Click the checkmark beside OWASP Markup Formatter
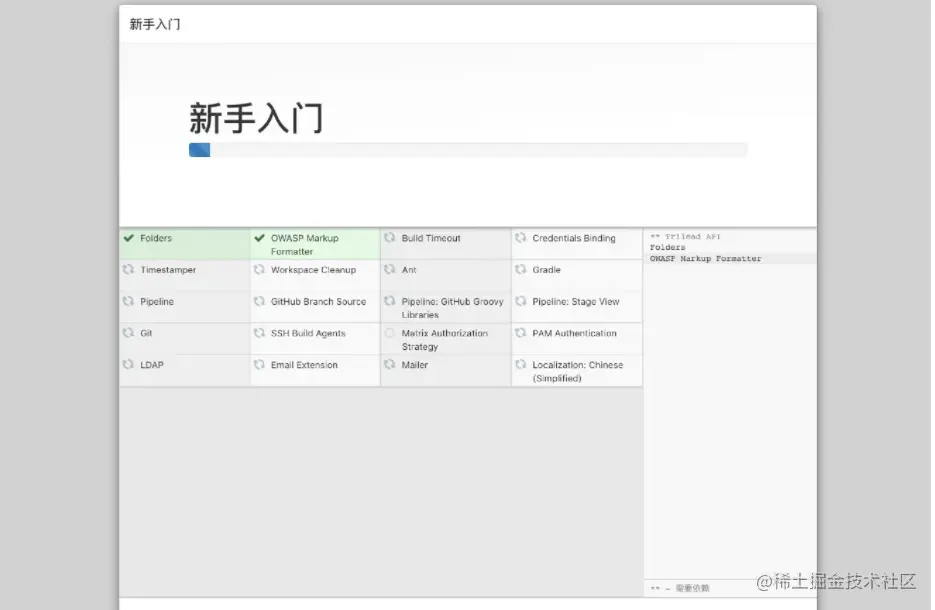 click(x=259, y=238)
